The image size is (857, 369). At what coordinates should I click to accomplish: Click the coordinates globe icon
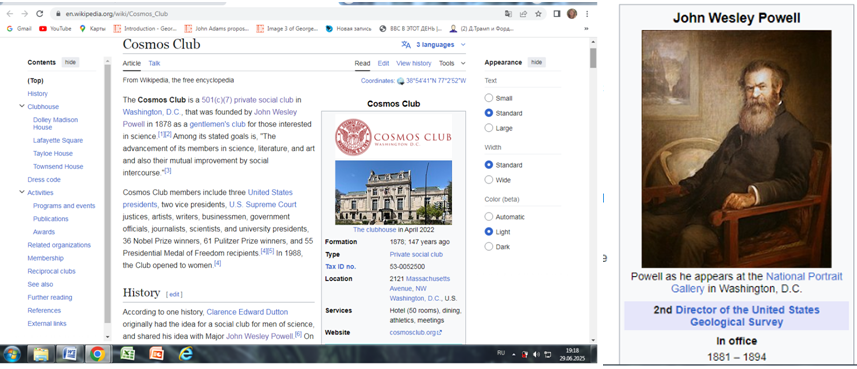click(401, 81)
